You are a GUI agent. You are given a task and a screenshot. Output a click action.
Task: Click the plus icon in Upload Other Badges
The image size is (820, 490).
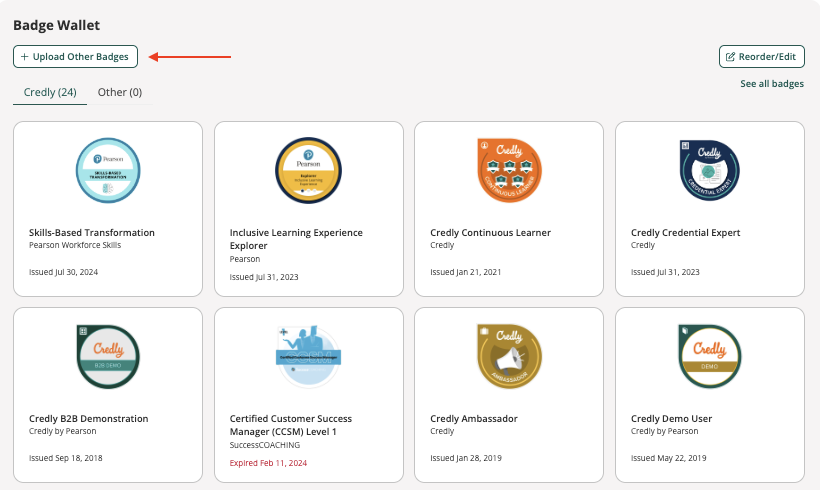[x=24, y=56]
